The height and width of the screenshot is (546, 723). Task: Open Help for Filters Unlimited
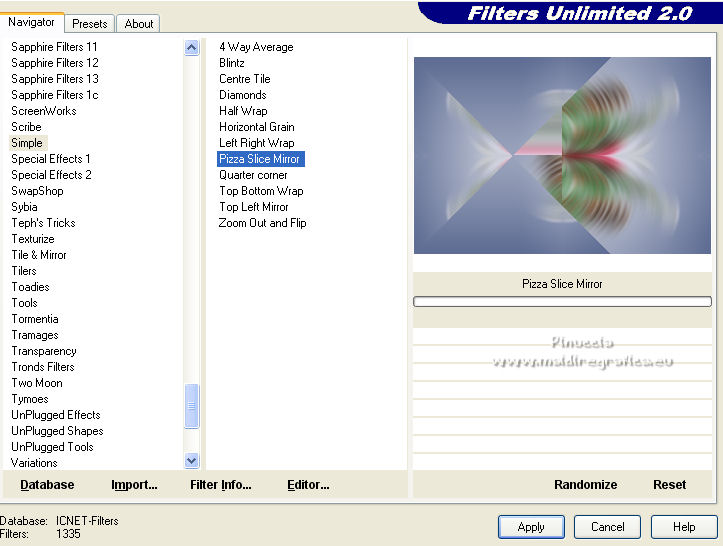[x=684, y=527]
